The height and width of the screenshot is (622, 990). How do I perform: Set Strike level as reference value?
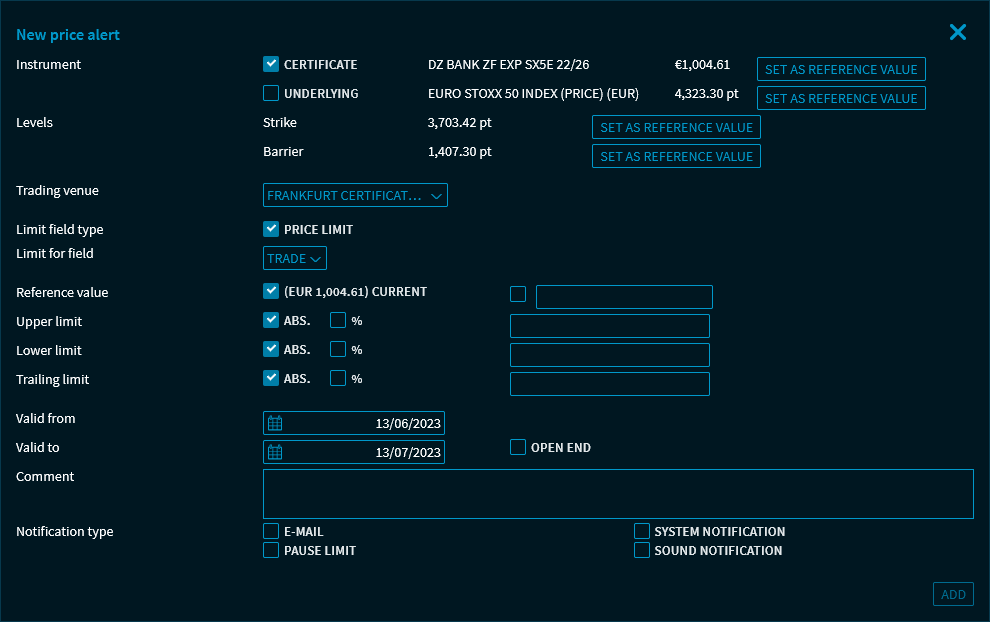click(676, 127)
